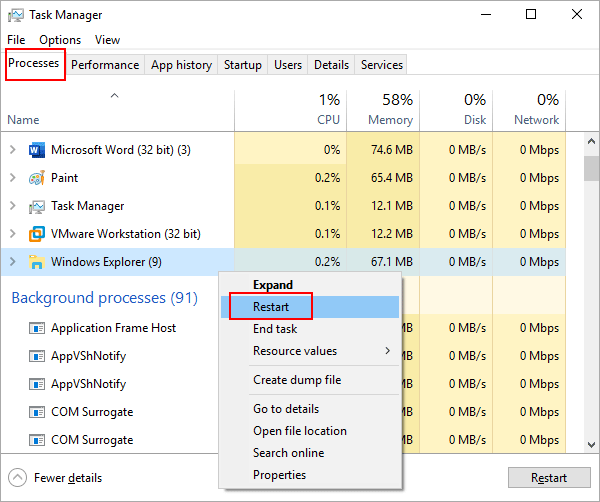Click the Paint process icon

(x=37, y=178)
